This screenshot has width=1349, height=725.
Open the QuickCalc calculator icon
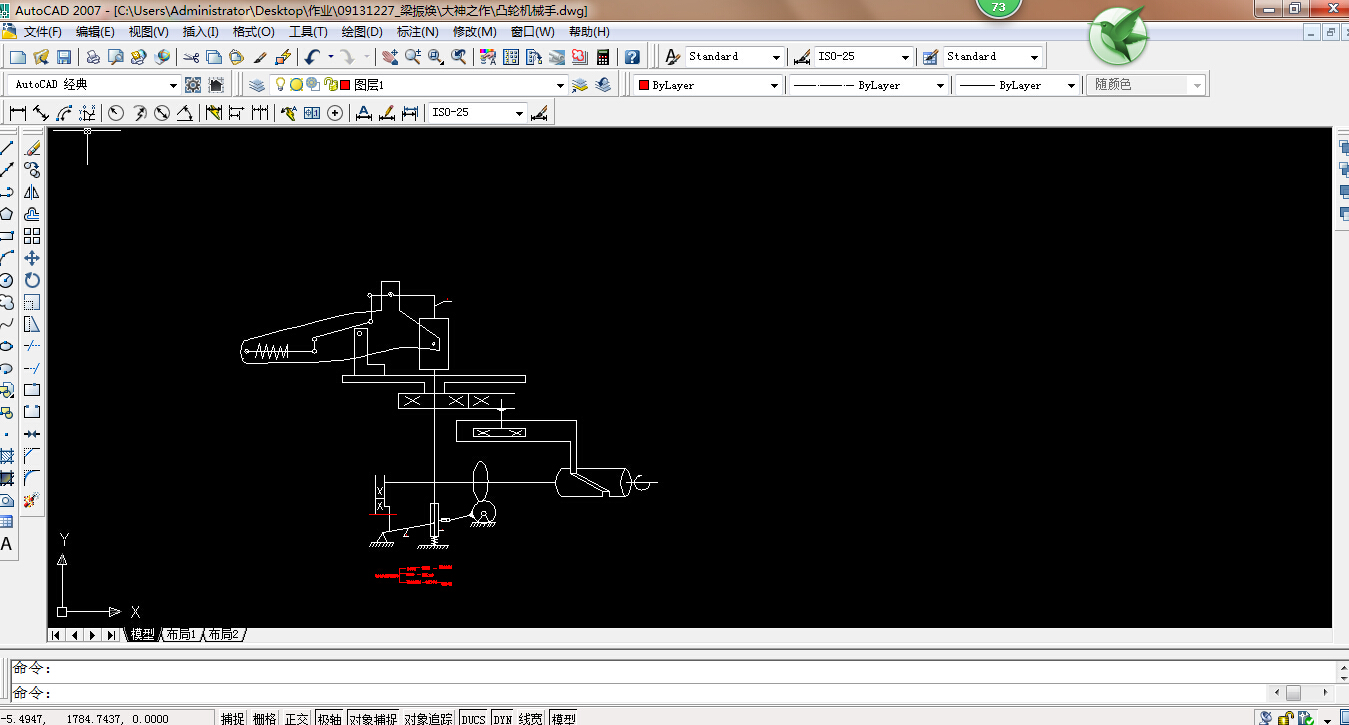click(x=603, y=57)
